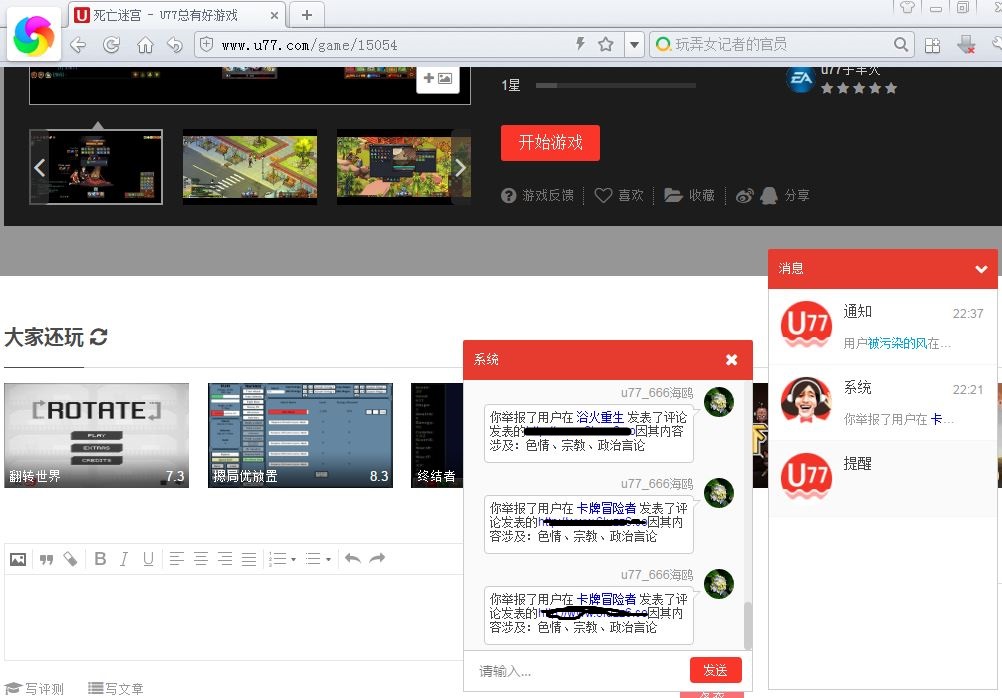Toggle 喜欢 on this game
This screenshot has width=1002, height=698.
(619, 195)
